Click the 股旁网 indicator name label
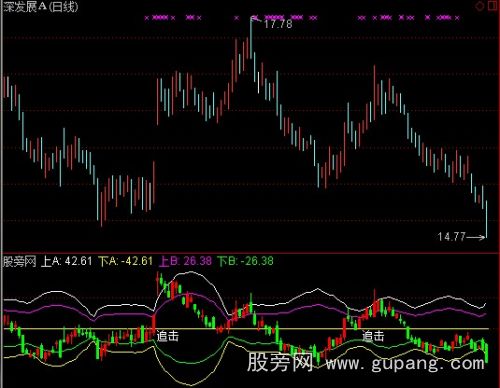This screenshot has height=388, width=500. [x=19, y=261]
